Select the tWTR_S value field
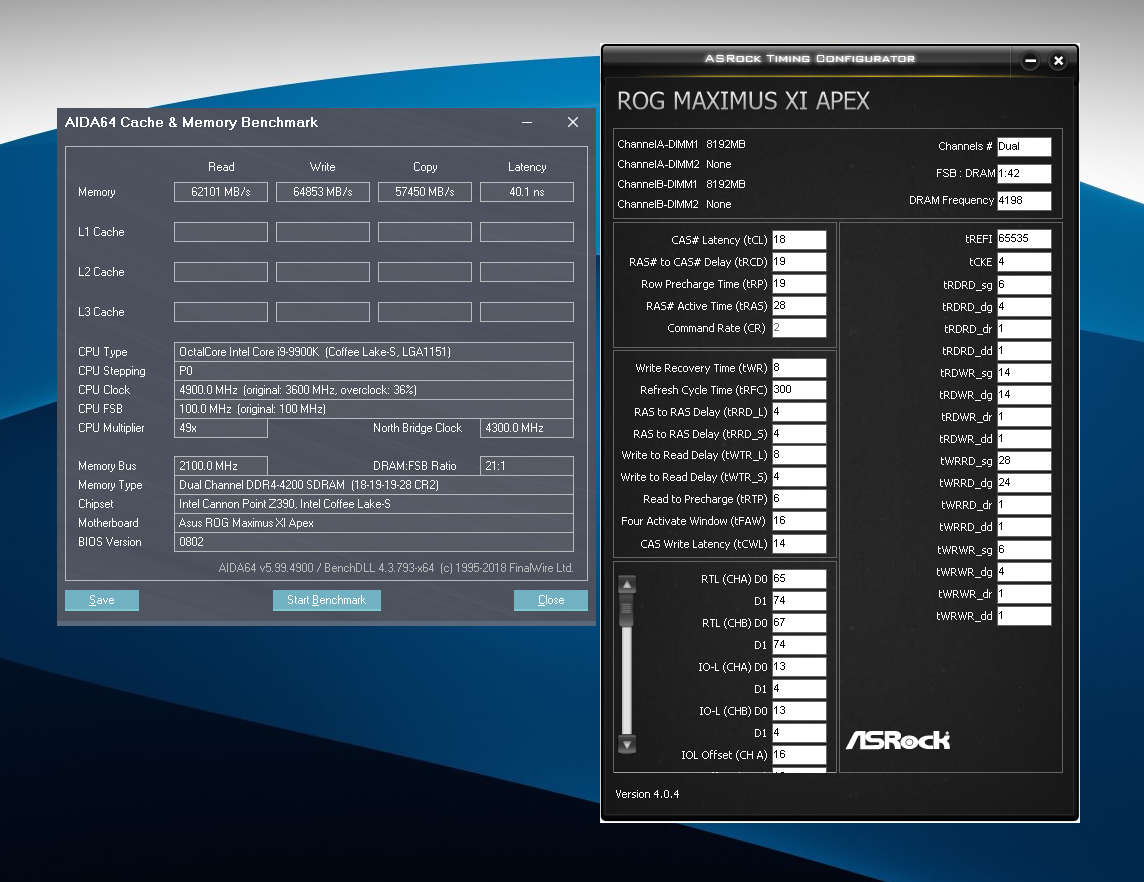The height and width of the screenshot is (882, 1144). 799,476
